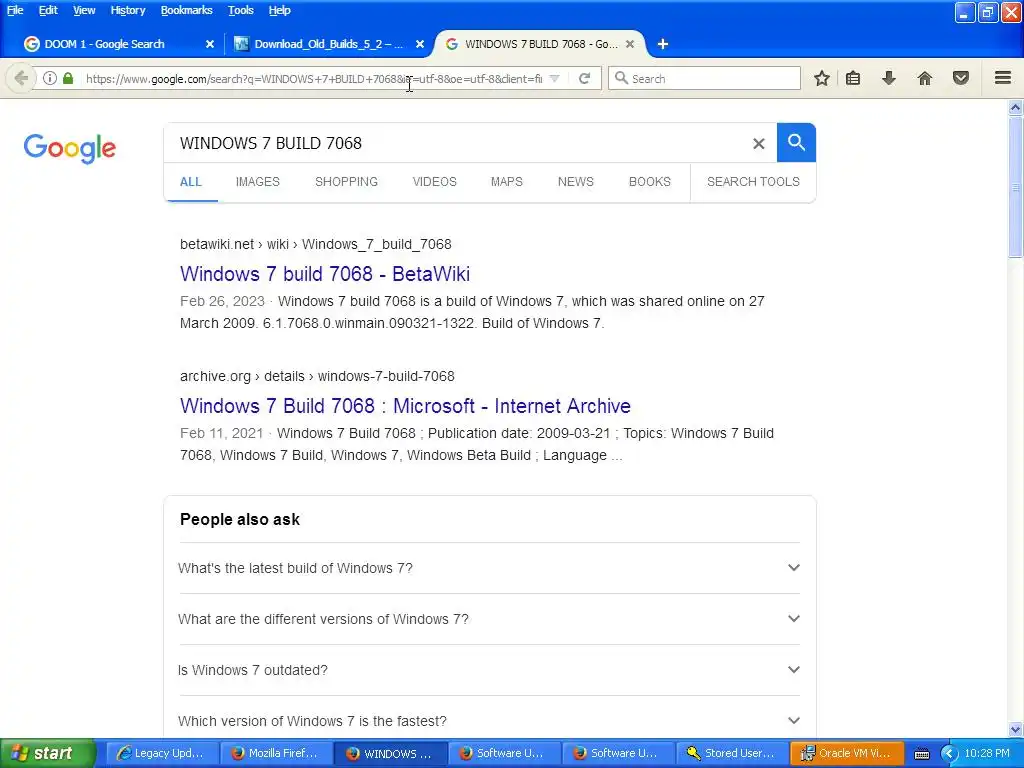Open the History menu

127,10
